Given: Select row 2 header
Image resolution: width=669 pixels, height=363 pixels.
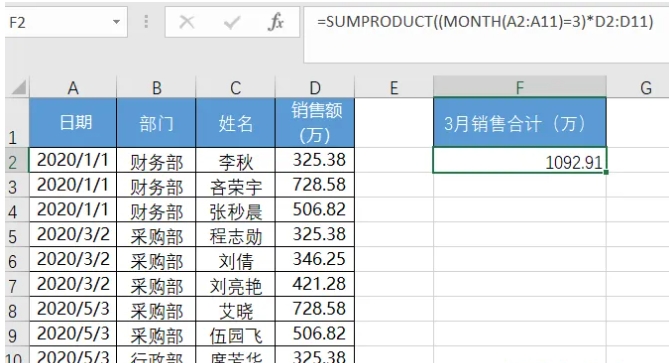Looking at the screenshot, I should 17,160.
